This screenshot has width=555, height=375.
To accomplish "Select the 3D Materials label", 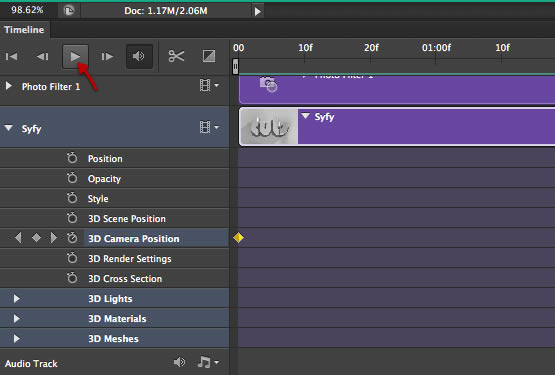I will pyautogui.click(x=117, y=319).
